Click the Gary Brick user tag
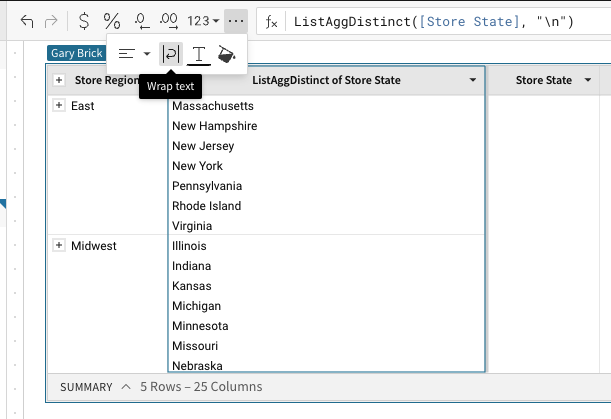Image resolution: width=611 pixels, height=419 pixels. [77, 53]
